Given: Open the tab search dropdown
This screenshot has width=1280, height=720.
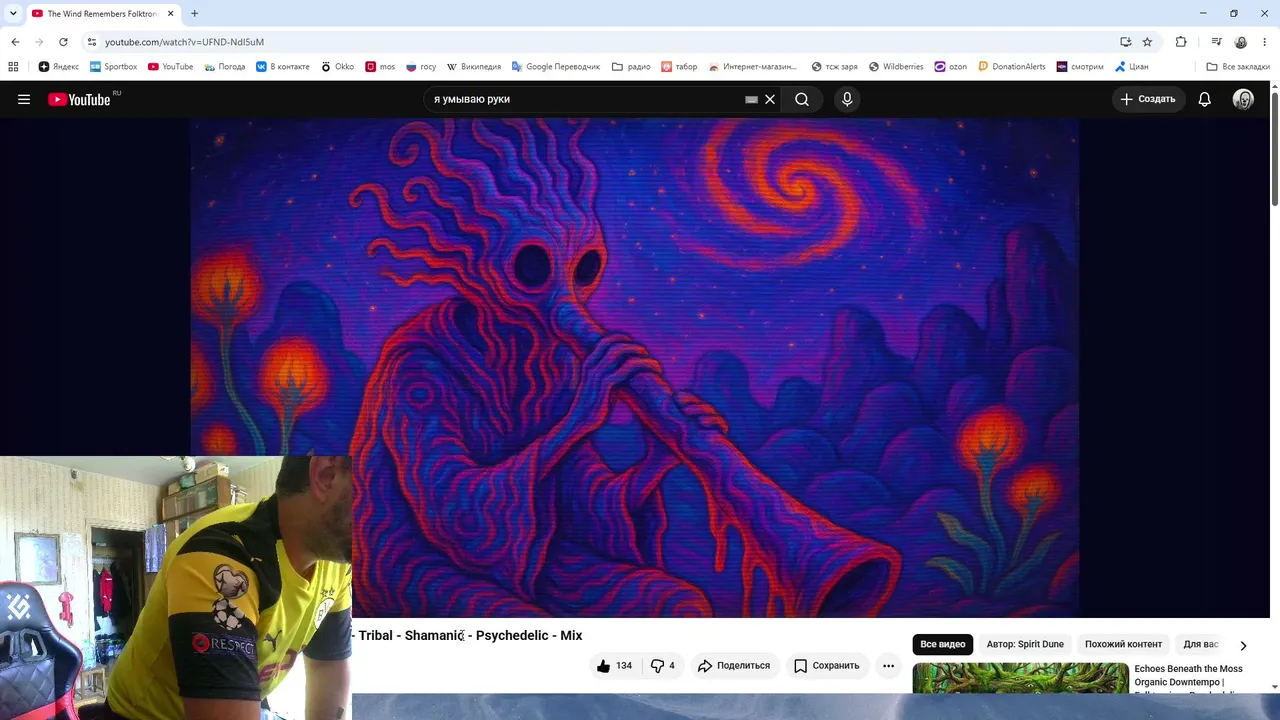Looking at the screenshot, I should coord(13,14).
